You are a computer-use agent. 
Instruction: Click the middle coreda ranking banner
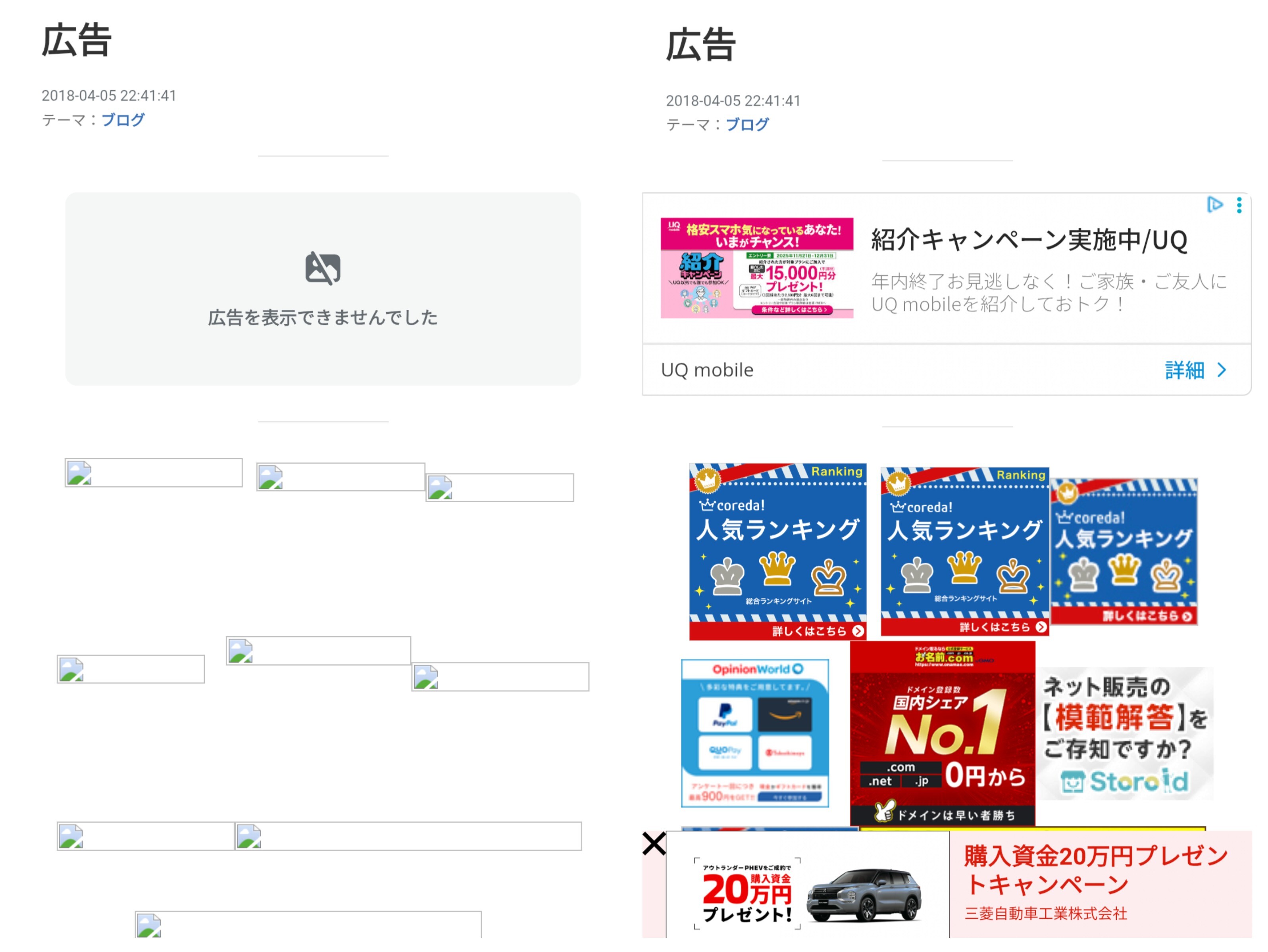(965, 551)
